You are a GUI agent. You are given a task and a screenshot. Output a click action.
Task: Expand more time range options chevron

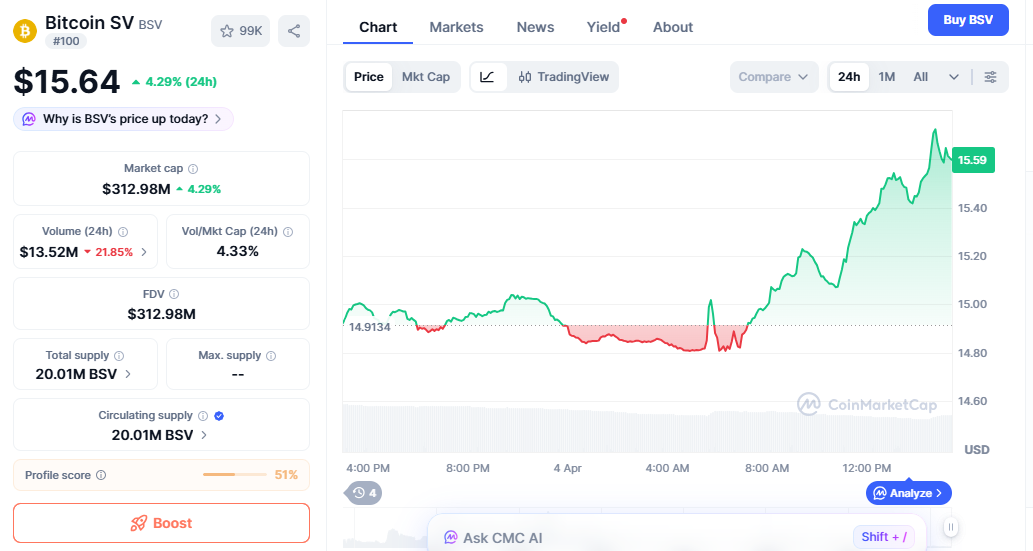[953, 77]
